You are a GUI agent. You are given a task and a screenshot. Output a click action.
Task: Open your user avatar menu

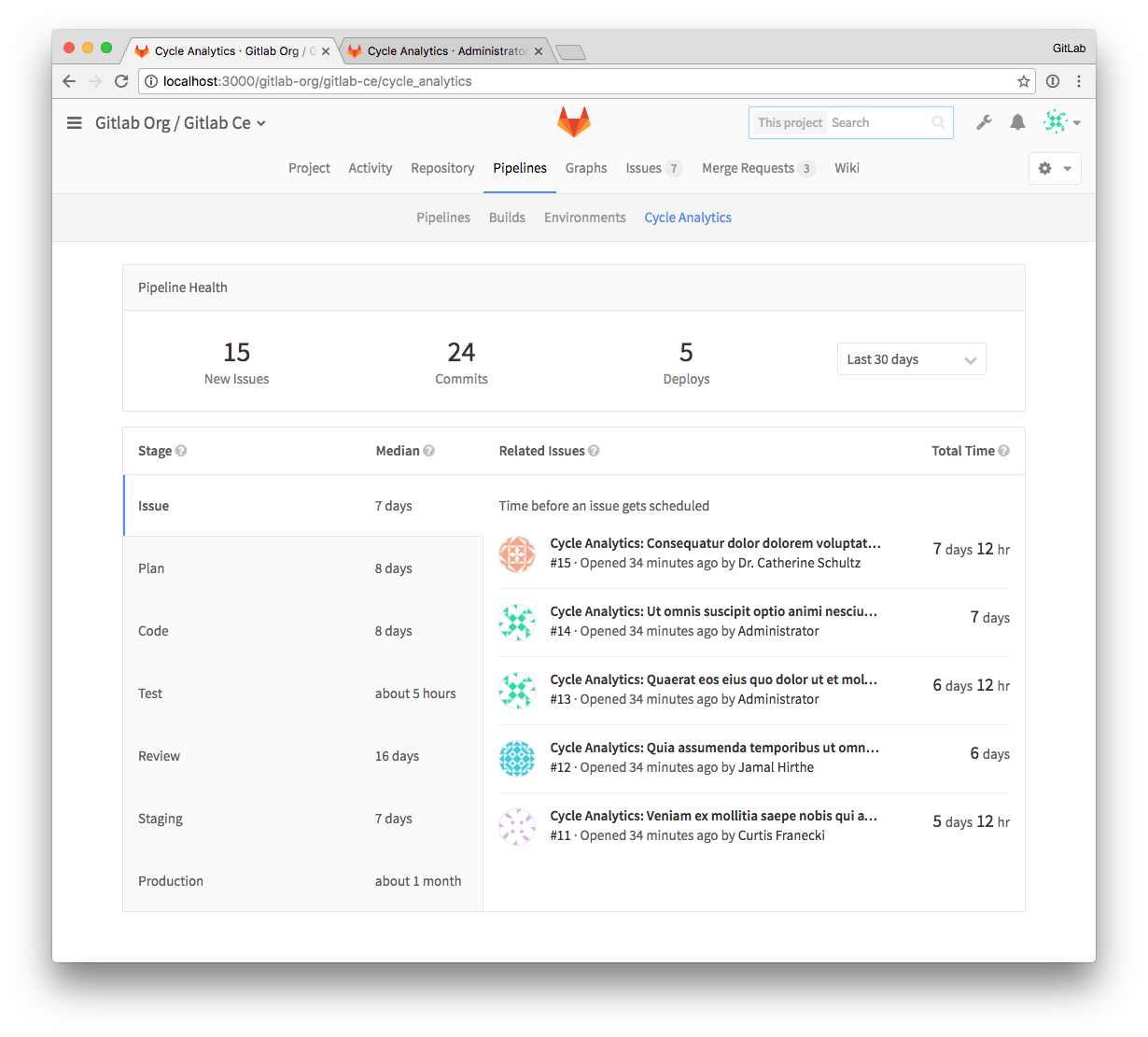click(x=1059, y=122)
